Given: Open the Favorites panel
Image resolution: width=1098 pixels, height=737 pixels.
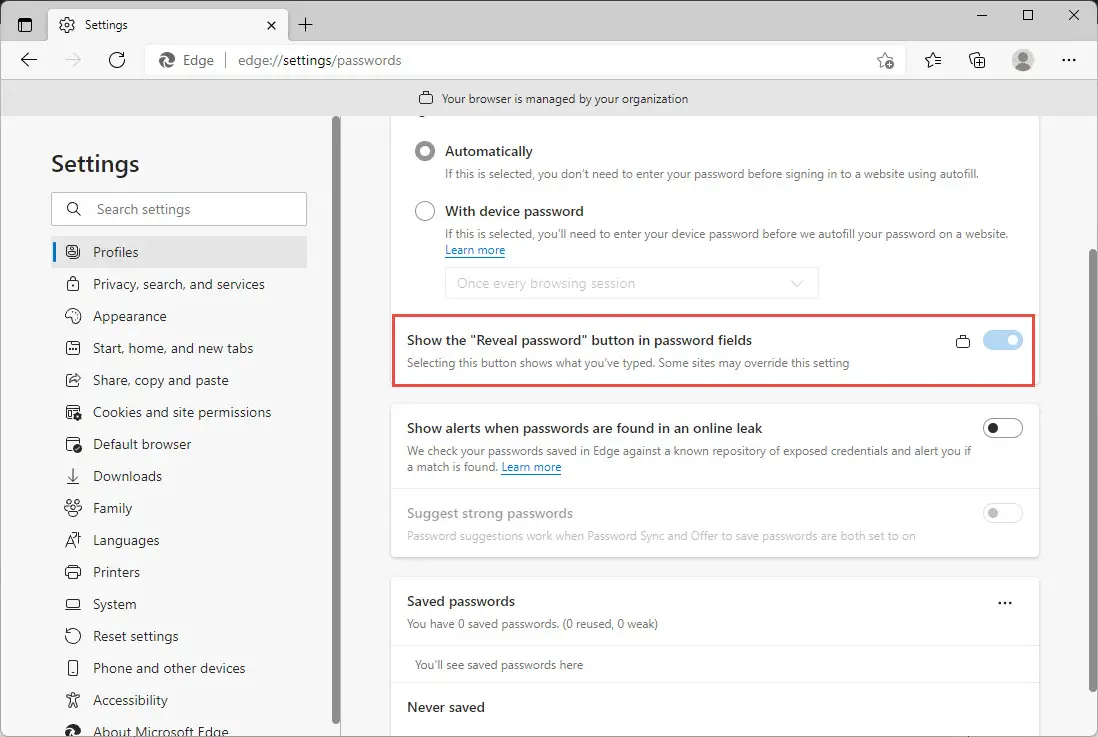Looking at the screenshot, I should click(932, 60).
